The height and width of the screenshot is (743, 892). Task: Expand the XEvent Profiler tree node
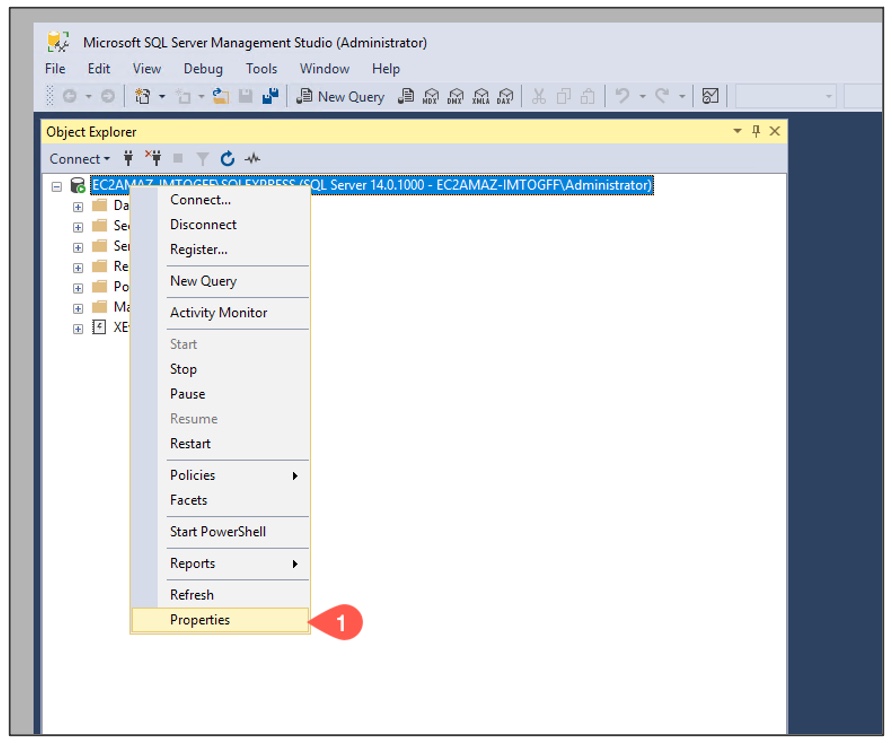tap(78, 328)
